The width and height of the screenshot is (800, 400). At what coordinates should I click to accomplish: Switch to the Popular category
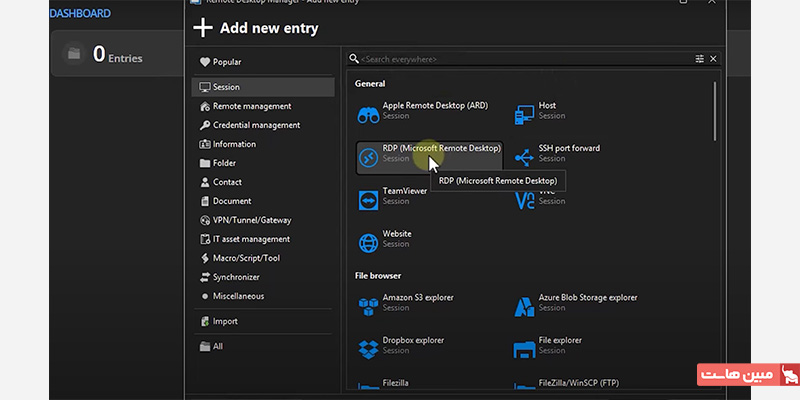tap(226, 62)
